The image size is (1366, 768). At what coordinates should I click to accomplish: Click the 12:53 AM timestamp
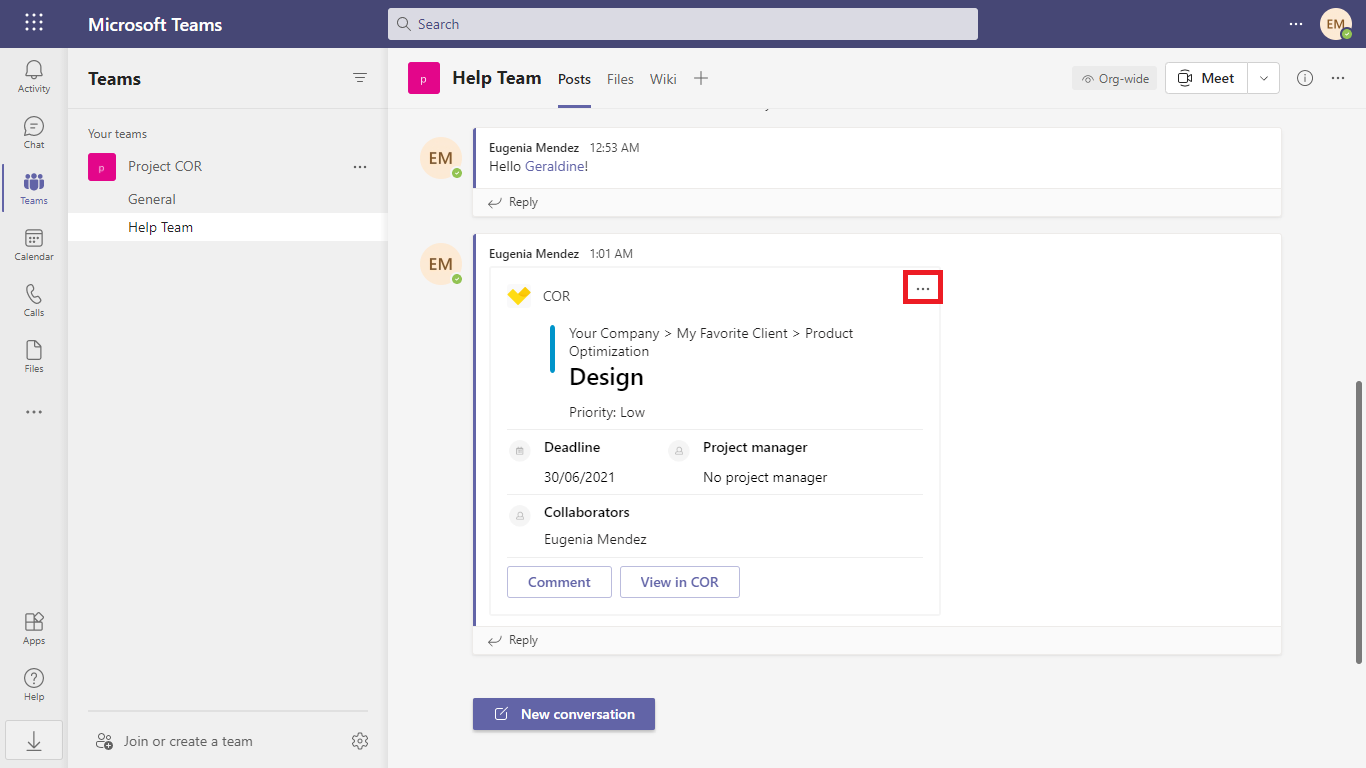(614, 148)
